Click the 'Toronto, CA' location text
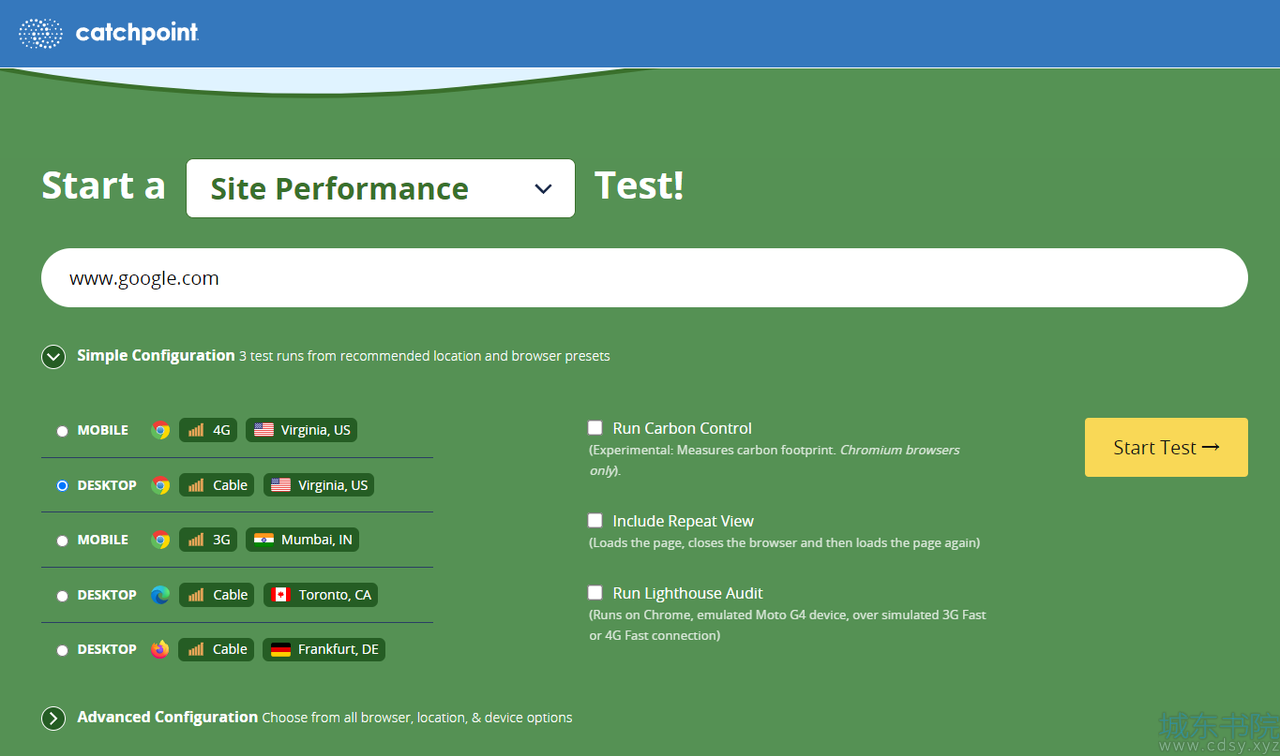Image resolution: width=1280 pixels, height=756 pixels. [335, 595]
